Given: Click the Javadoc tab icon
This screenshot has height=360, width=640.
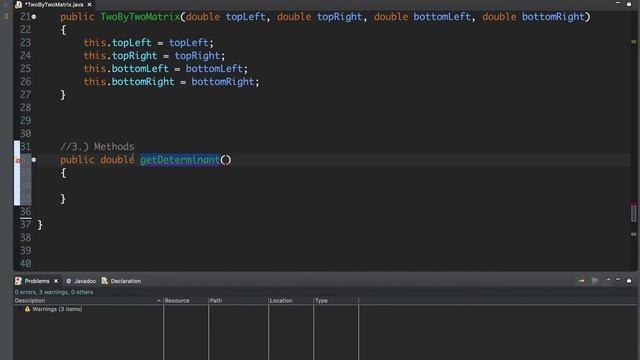Looking at the screenshot, I should [x=69, y=281].
